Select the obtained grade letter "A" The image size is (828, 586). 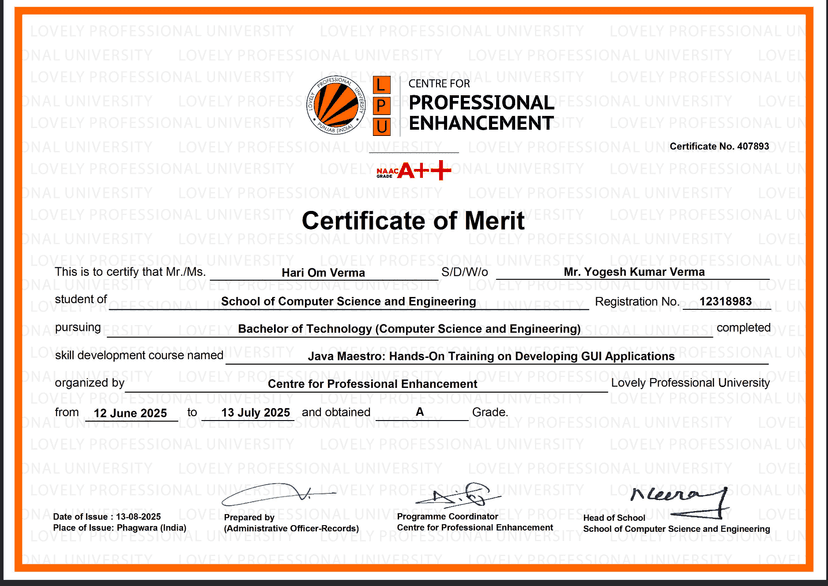click(x=420, y=412)
